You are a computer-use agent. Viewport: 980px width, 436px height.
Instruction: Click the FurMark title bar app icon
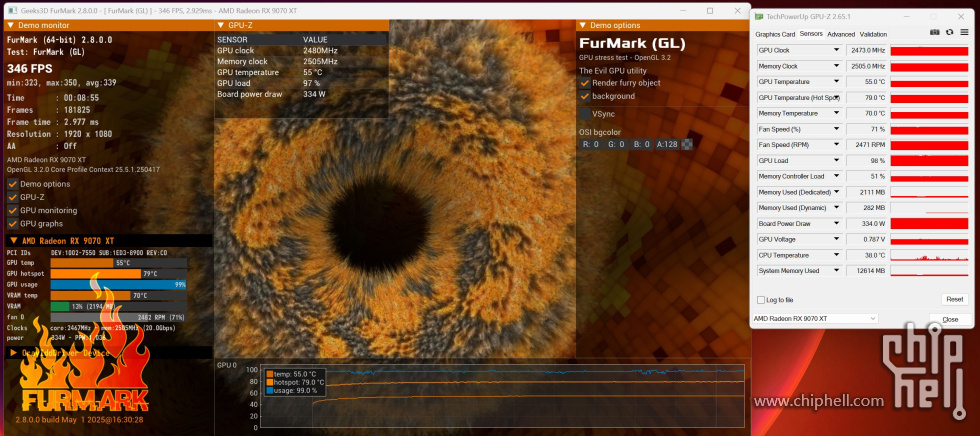[11, 11]
